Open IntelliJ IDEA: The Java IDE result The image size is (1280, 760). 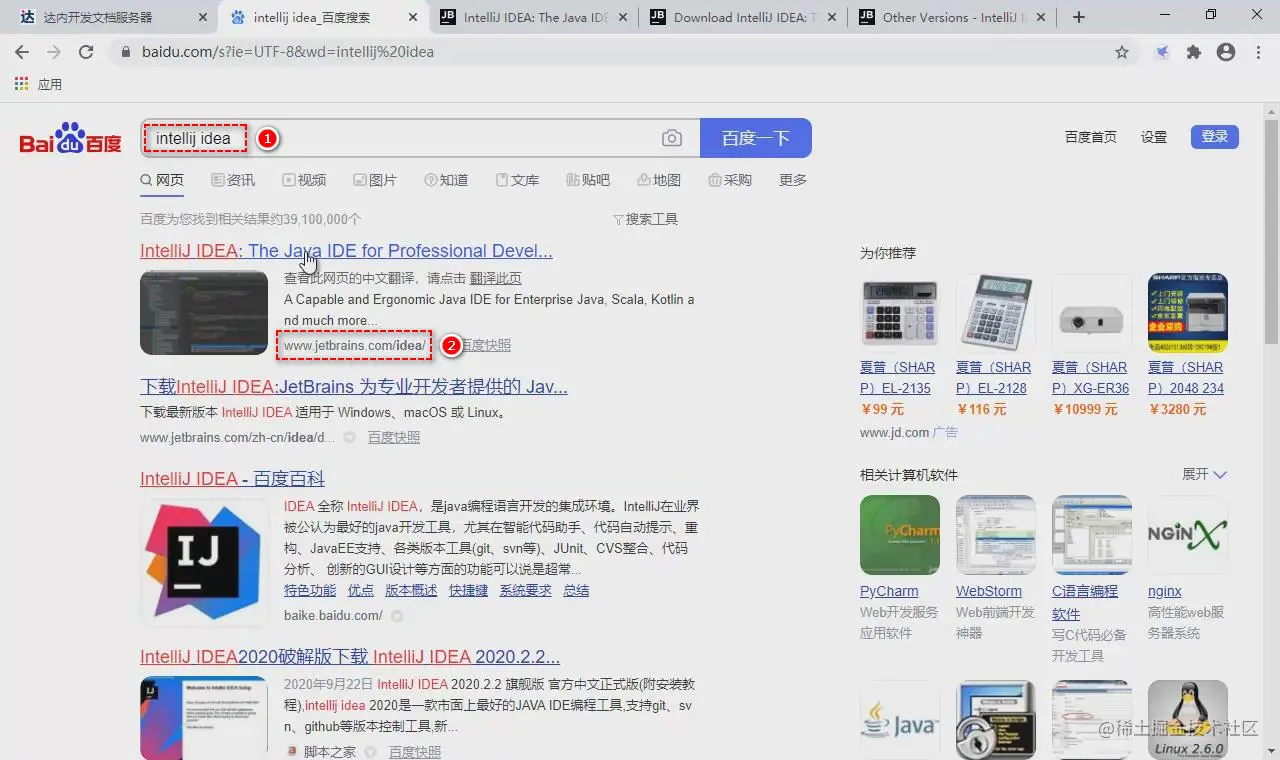coord(346,251)
